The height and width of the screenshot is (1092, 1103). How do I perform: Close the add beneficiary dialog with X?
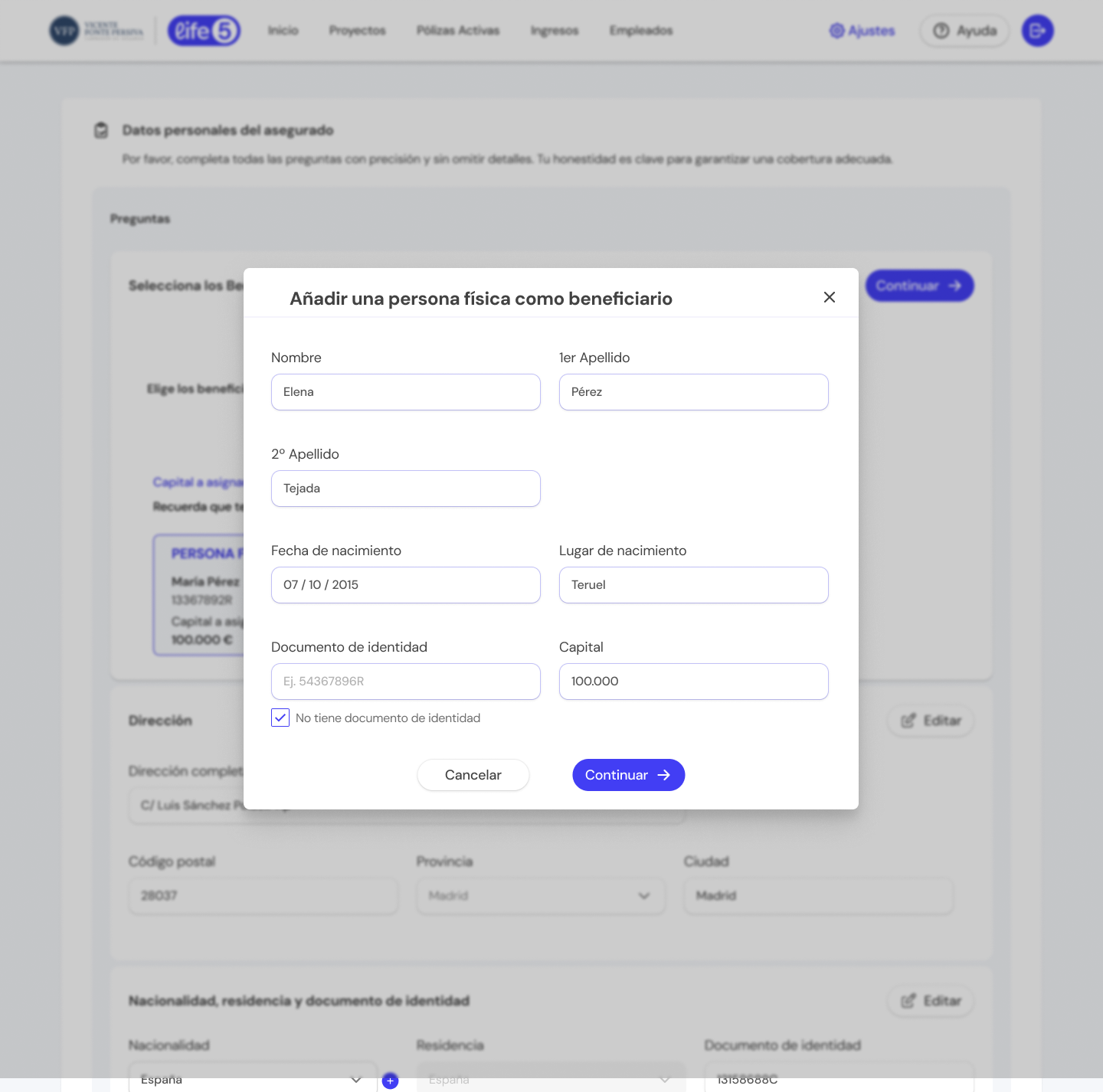click(x=830, y=297)
